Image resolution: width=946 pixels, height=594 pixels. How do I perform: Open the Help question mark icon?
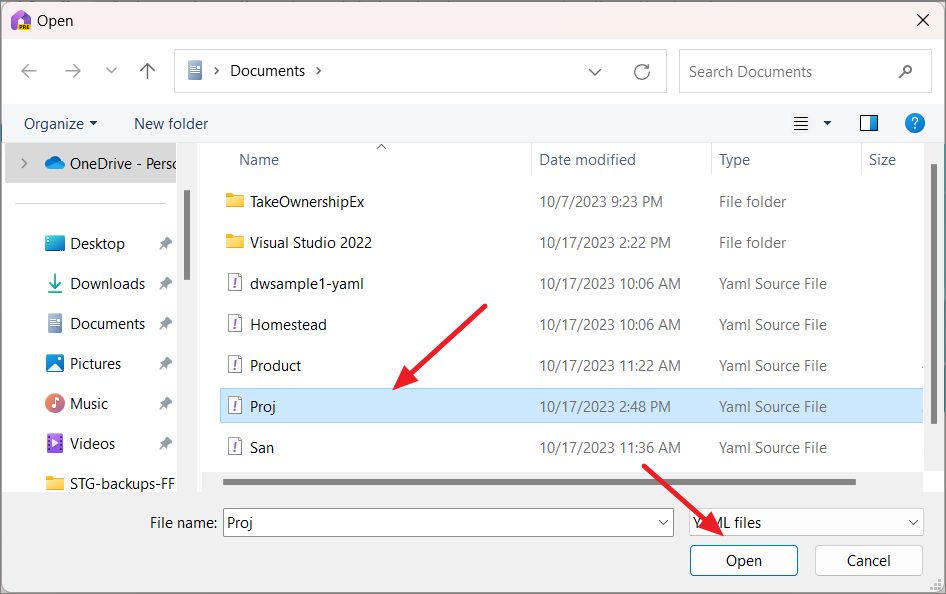click(915, 123)
